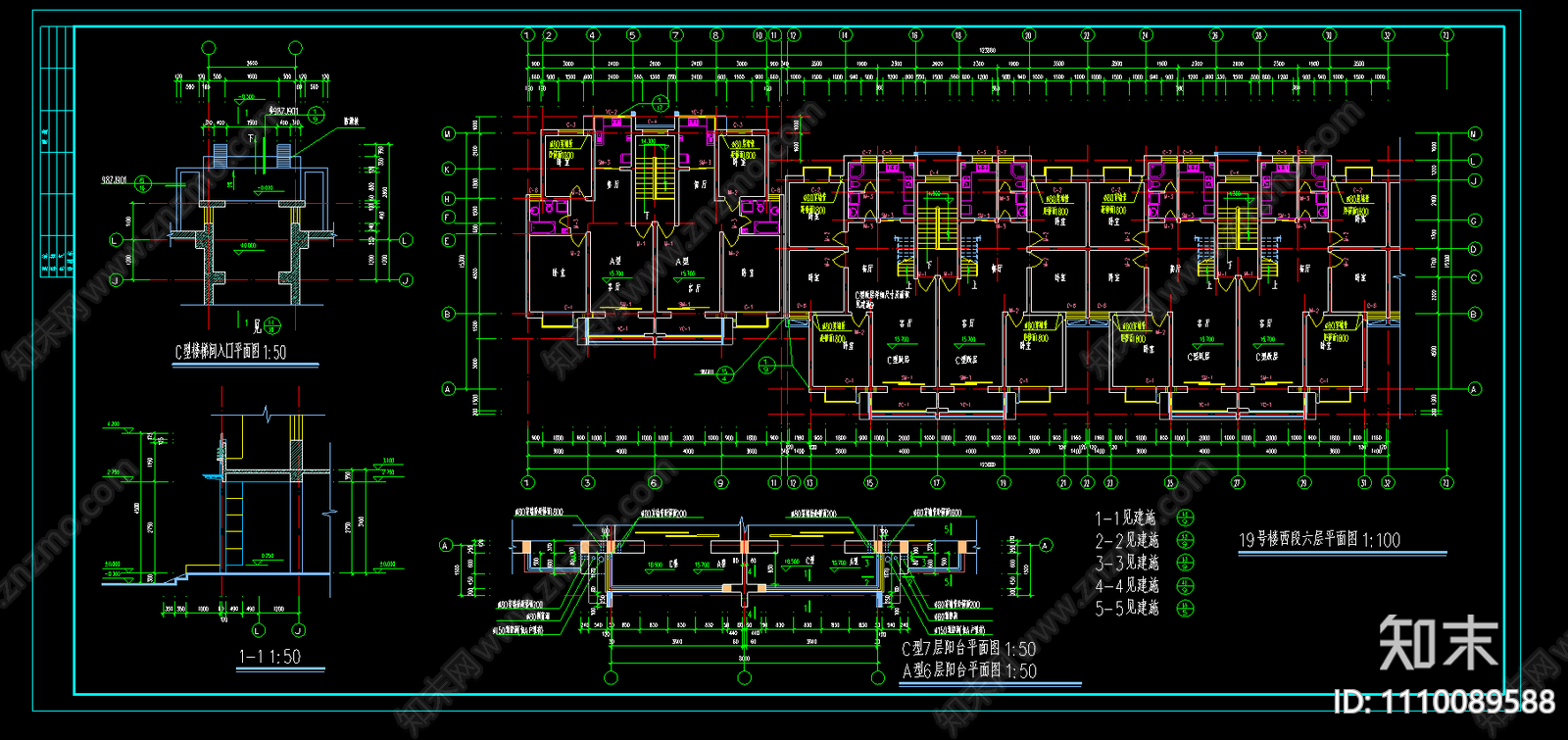Pick the section title '1-1 1:50'
The width and height of the screenshot is (1568, 740).
pos(269,657)
